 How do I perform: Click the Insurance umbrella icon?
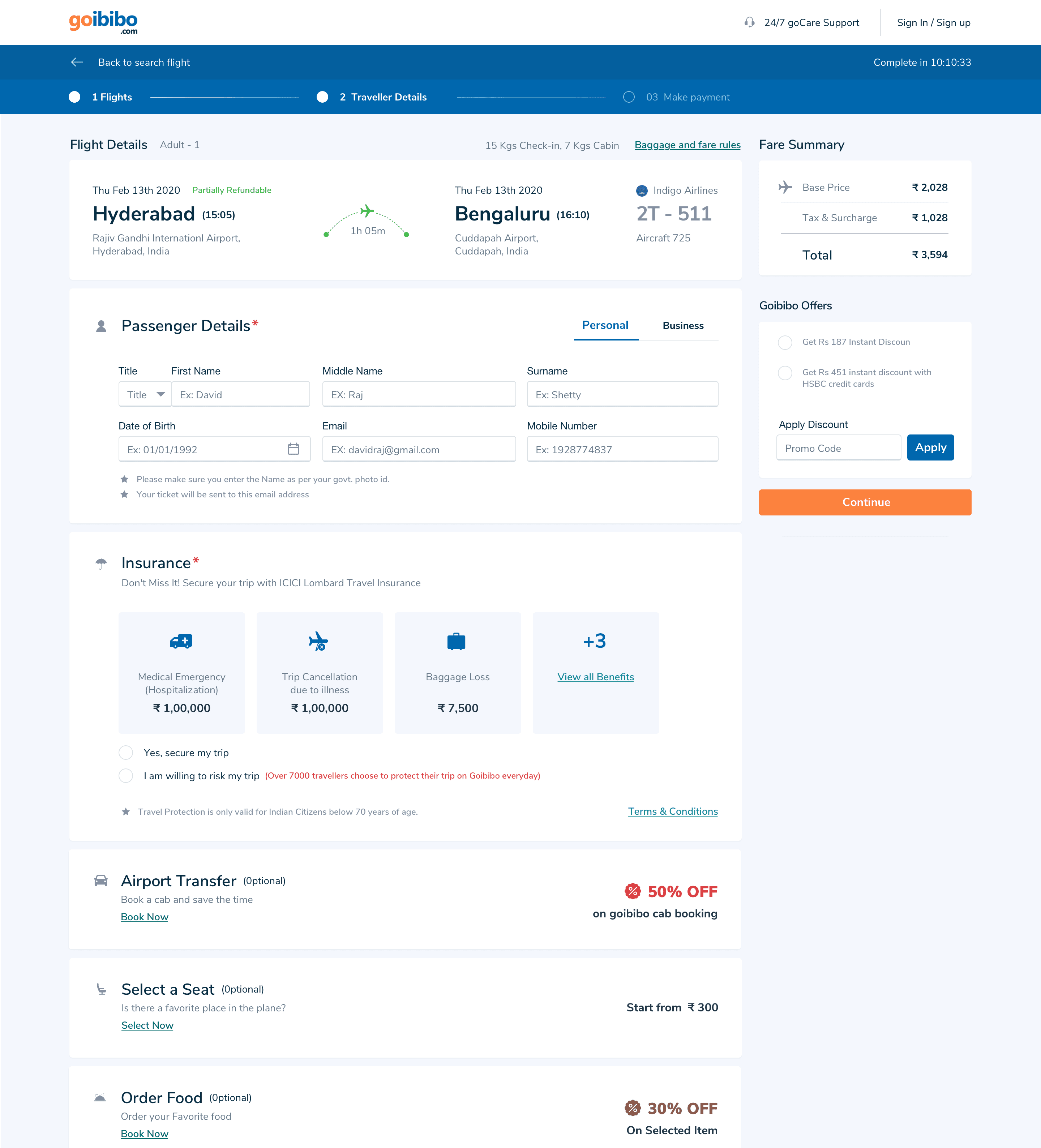coord(101,563)
